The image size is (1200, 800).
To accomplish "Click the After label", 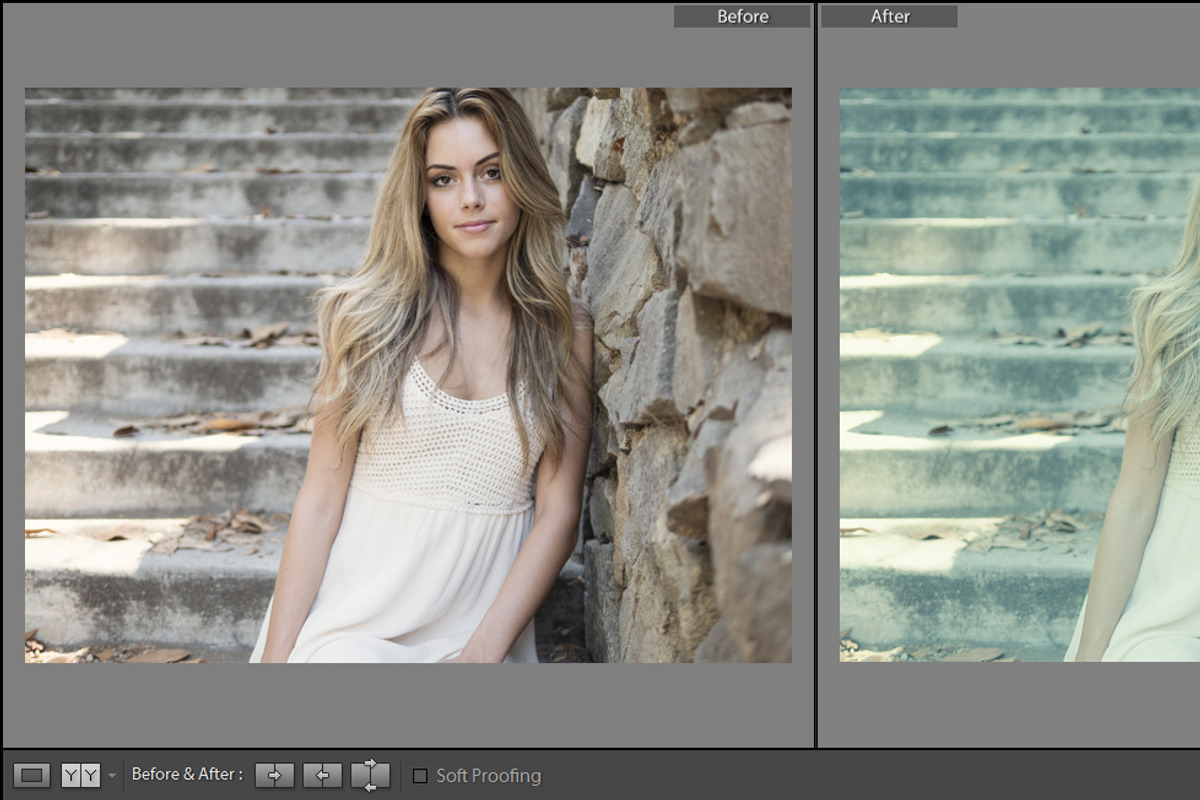I will tap(889, 16).
